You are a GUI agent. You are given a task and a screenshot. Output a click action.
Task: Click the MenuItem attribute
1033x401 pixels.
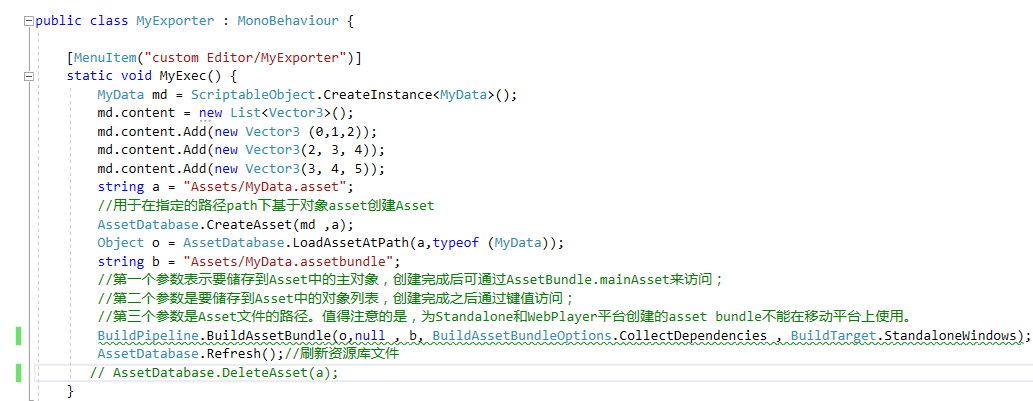[105, 57]
